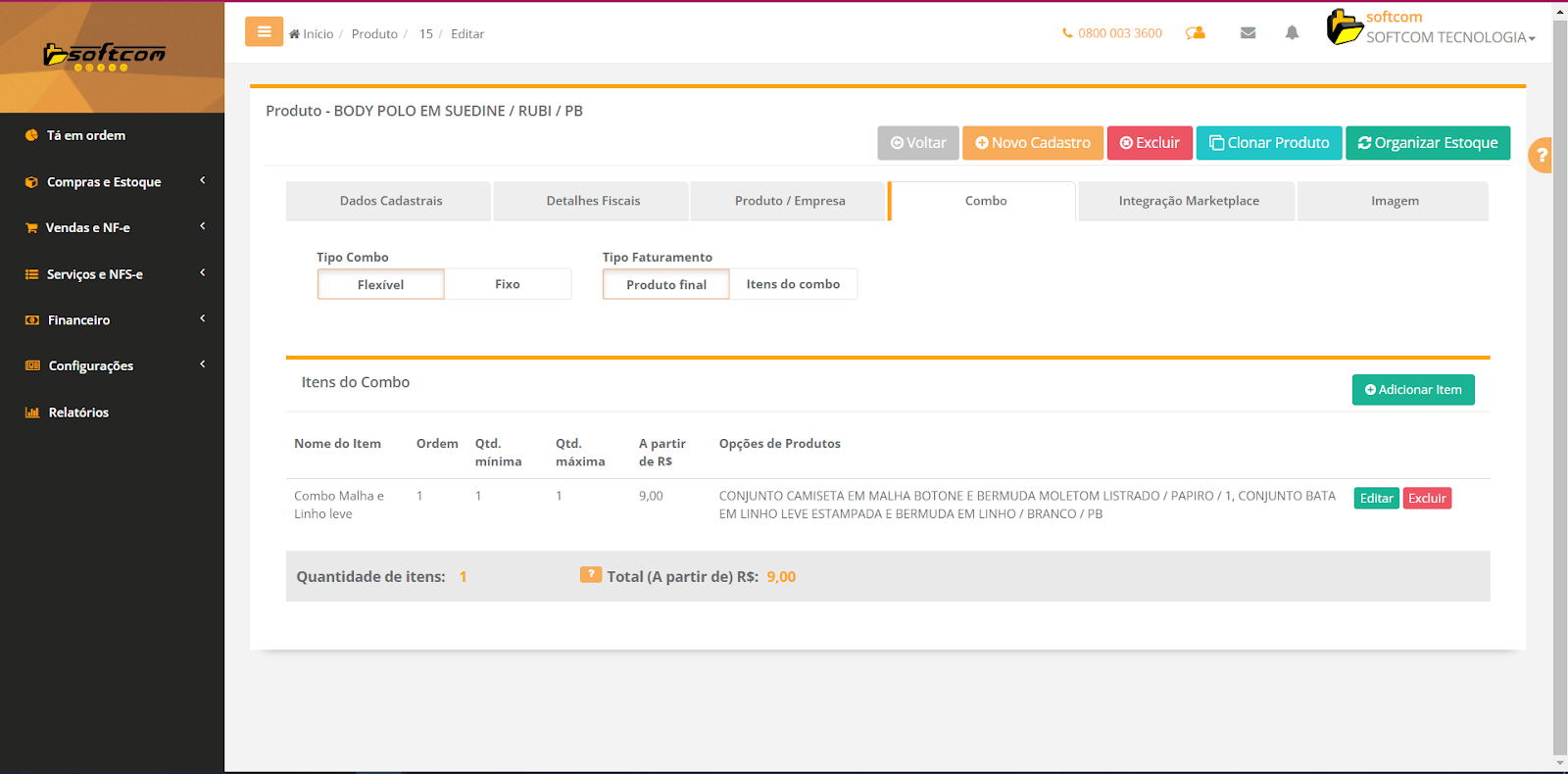1568x774 pixels.
Task: Click the Adicionar Item button
Action: [x=1412, y=390]
